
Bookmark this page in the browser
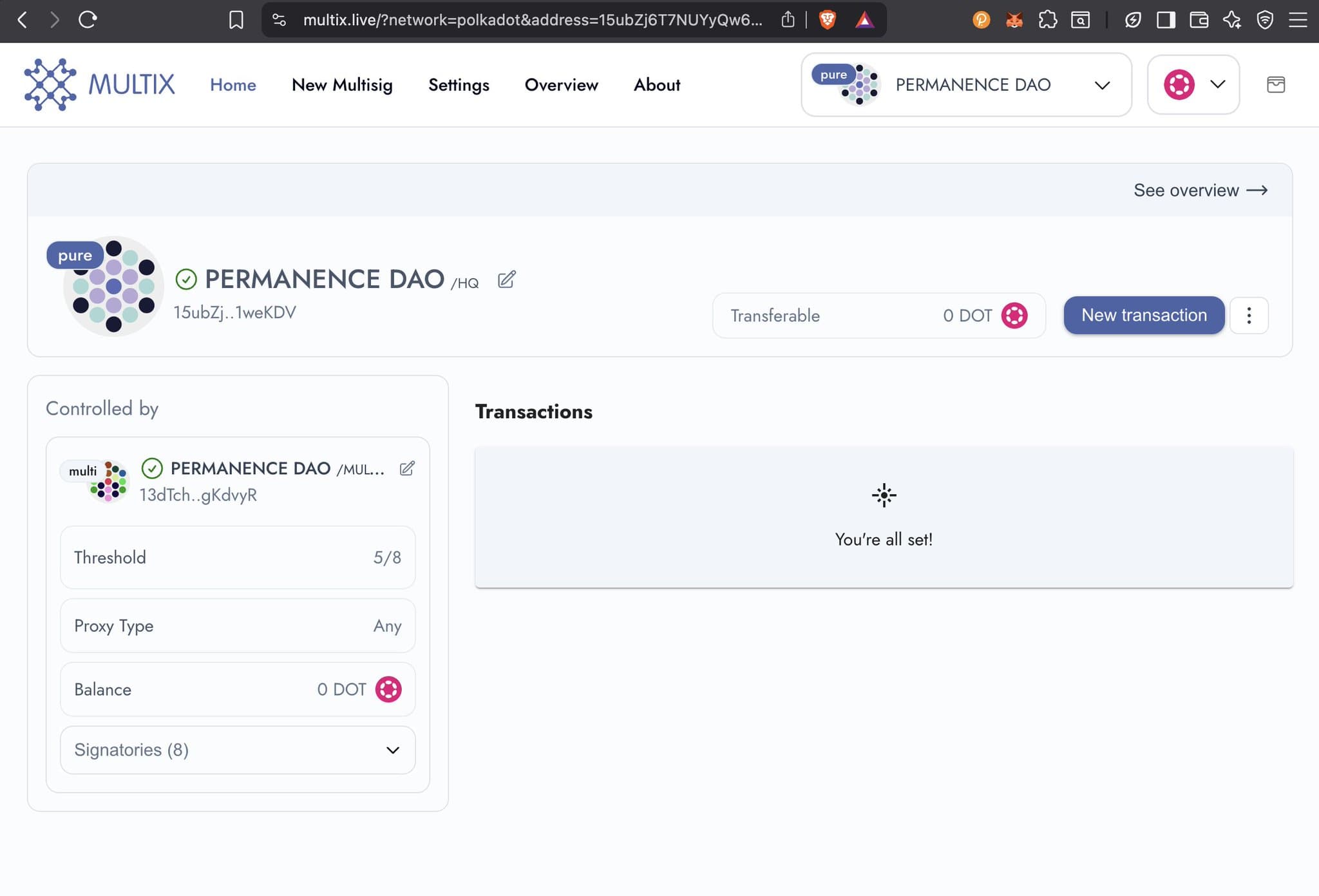point(236,20)
